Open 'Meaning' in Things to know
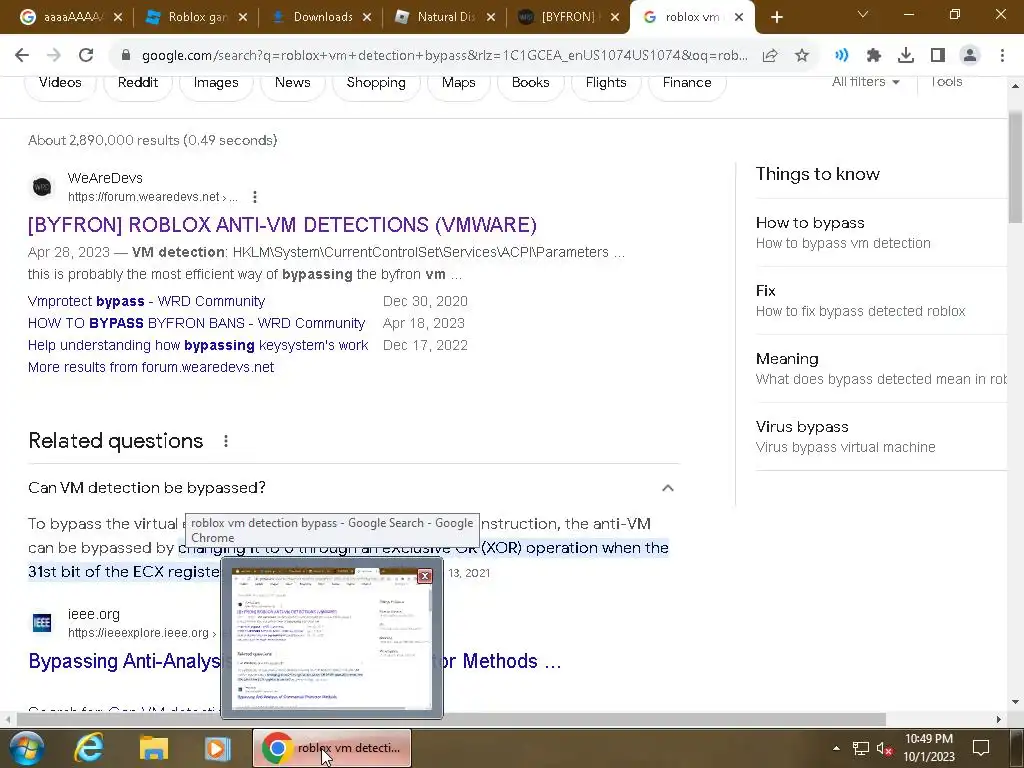This screenshot has height=768, width=1024. pyautogui.click(x=881, y=368)
